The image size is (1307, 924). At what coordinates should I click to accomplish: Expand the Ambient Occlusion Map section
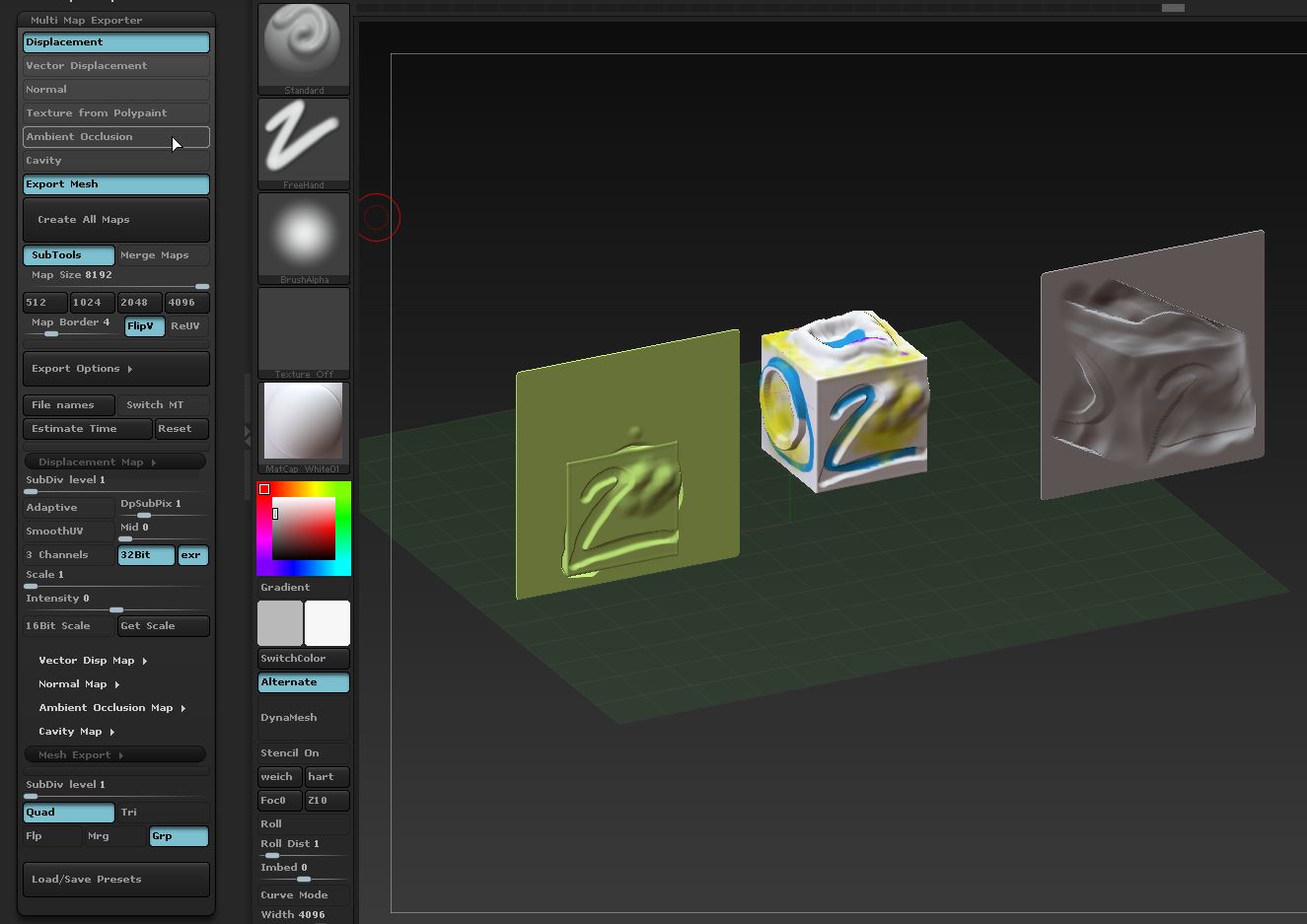tap(112, 708)
